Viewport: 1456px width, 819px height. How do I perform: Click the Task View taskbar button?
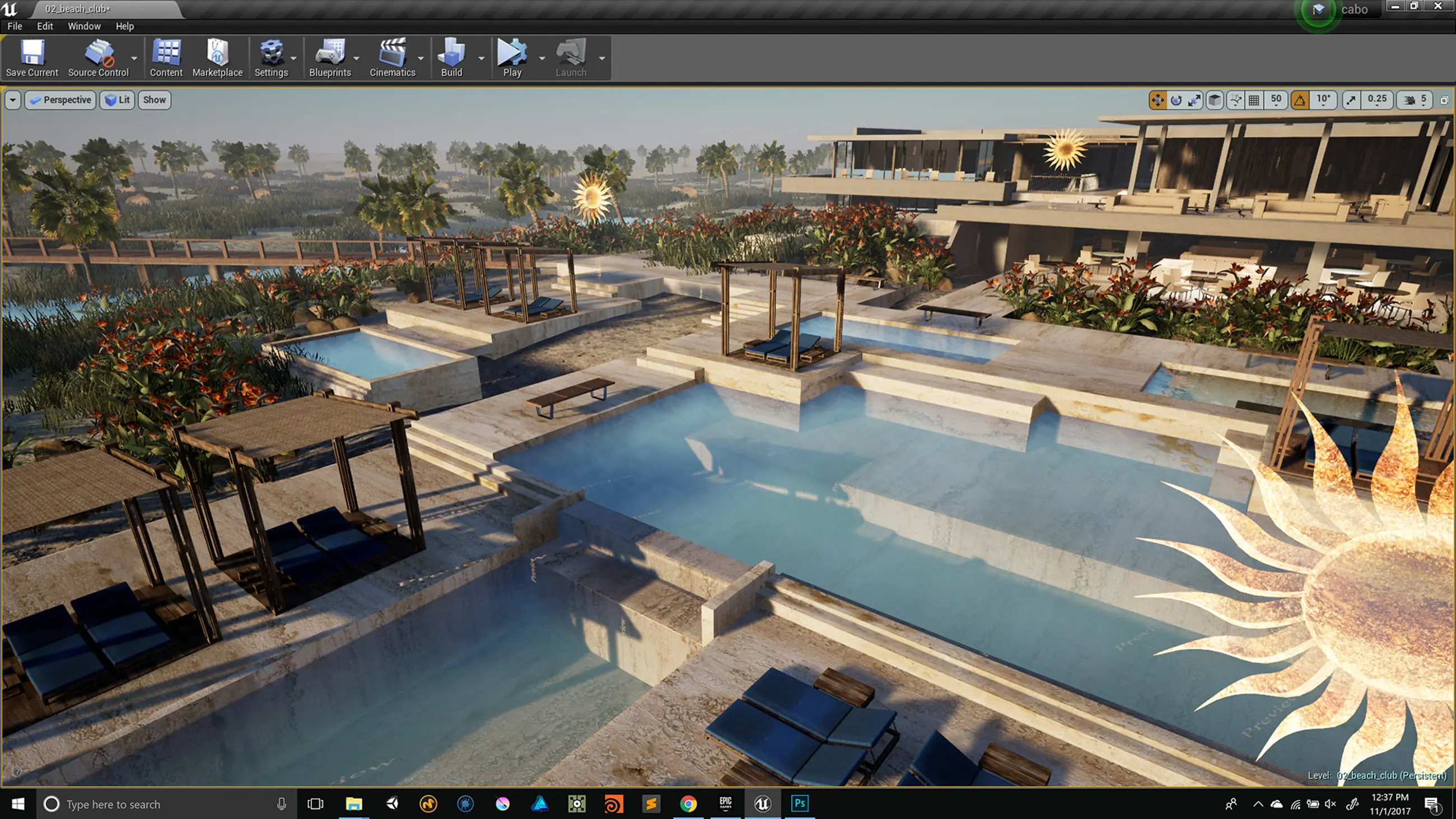315,804
